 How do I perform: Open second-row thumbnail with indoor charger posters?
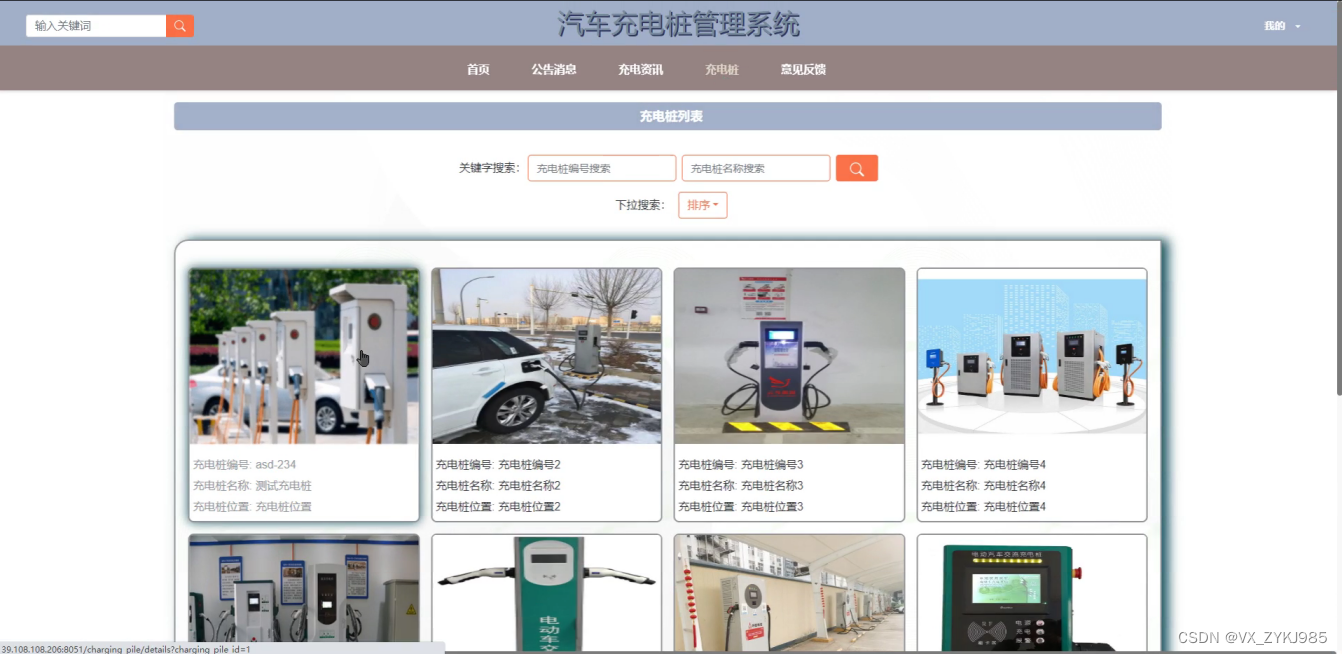pyautogui.click(x=304, y=593)
